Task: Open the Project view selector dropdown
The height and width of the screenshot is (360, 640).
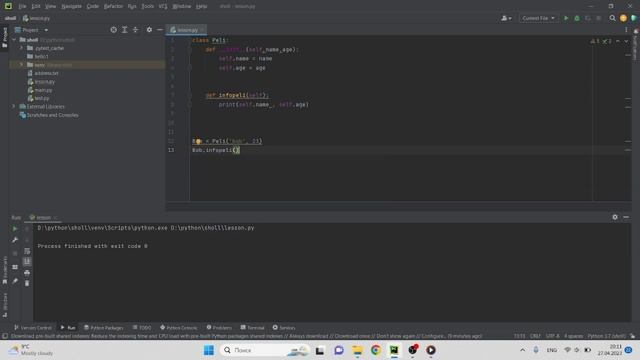Action: click(31, 30)
